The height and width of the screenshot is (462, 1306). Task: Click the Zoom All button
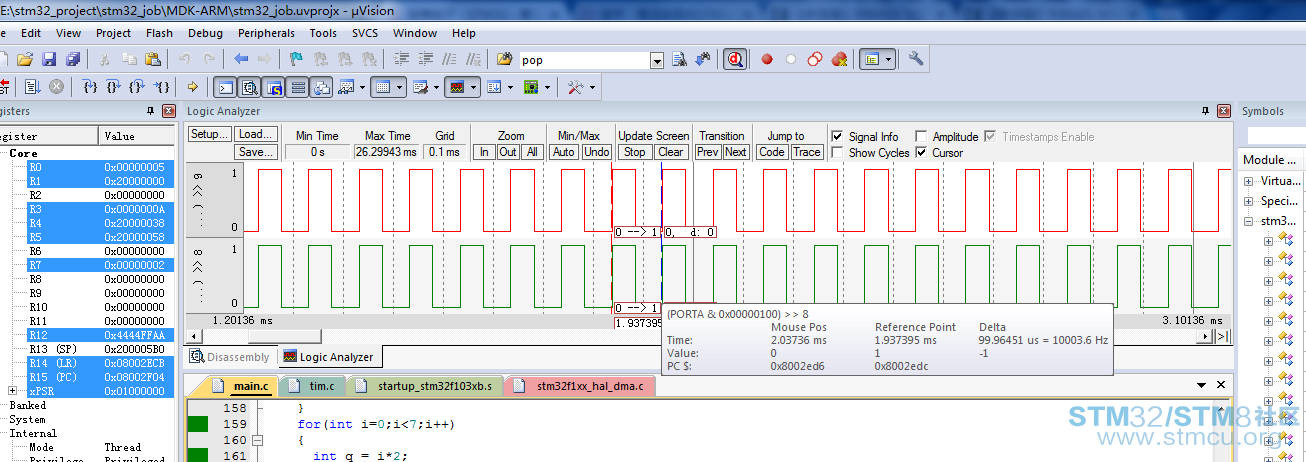[532, 152]
